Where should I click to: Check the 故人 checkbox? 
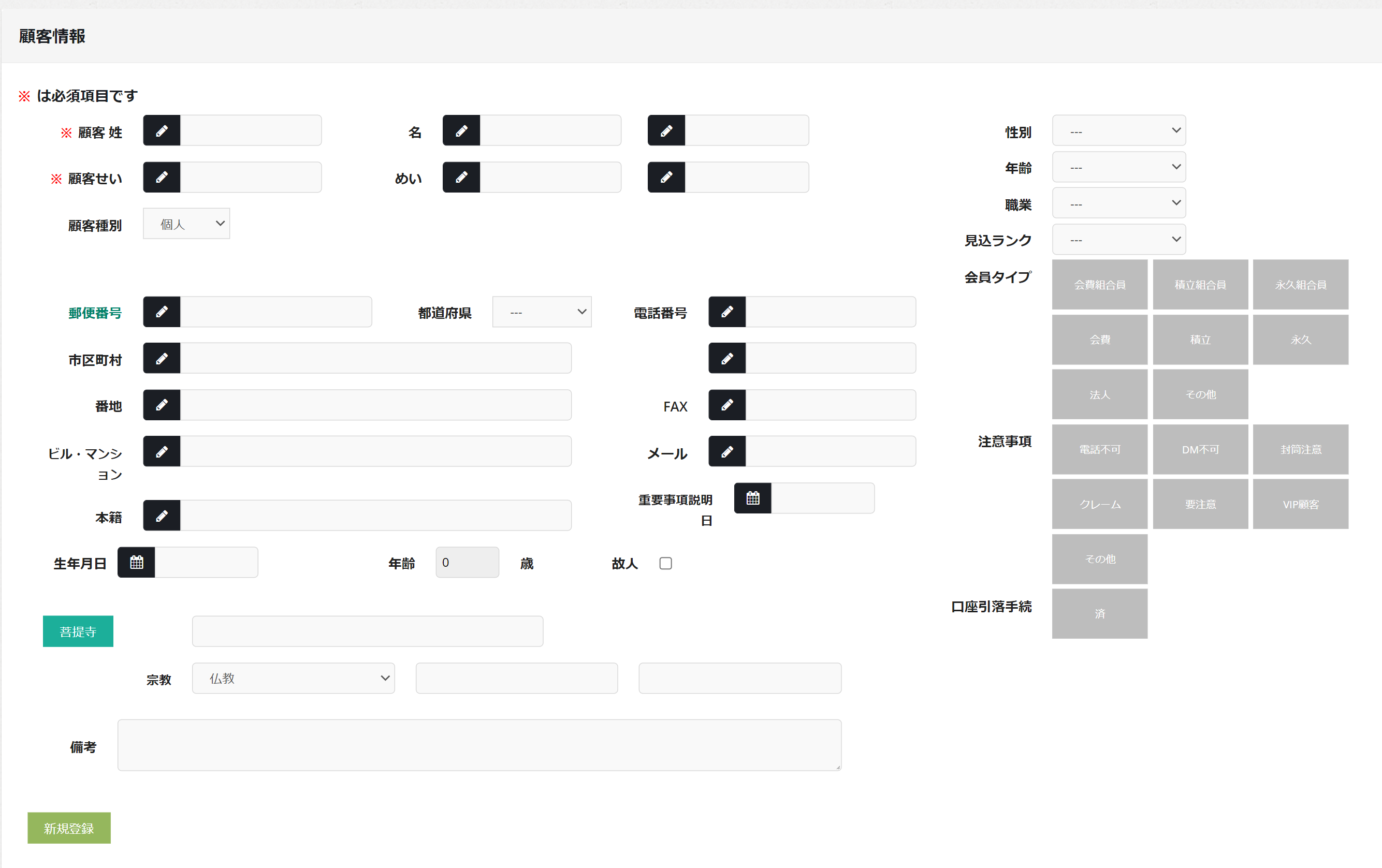click(665, 563)
